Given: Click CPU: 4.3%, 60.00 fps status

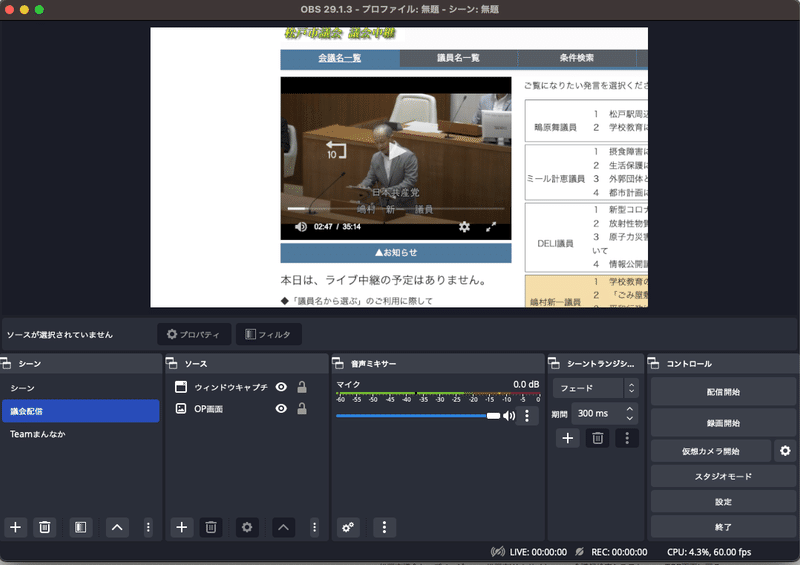Looking at the screenshot, I should point(709,552).
